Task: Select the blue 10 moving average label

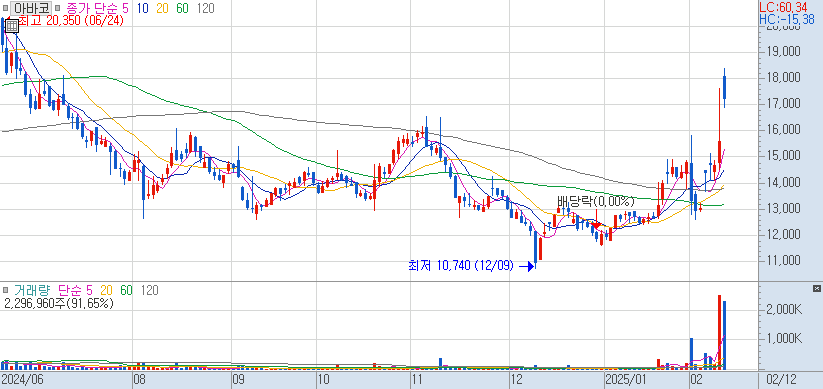Action: point(142,8)
